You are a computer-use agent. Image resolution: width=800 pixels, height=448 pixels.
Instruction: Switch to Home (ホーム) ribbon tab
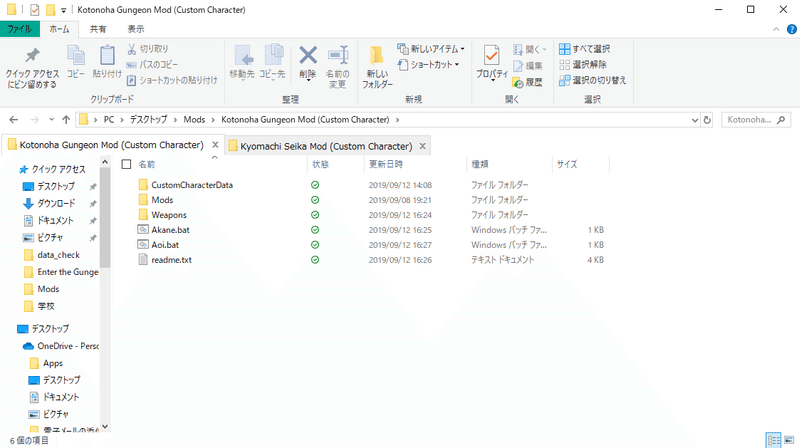pos(59,29)
